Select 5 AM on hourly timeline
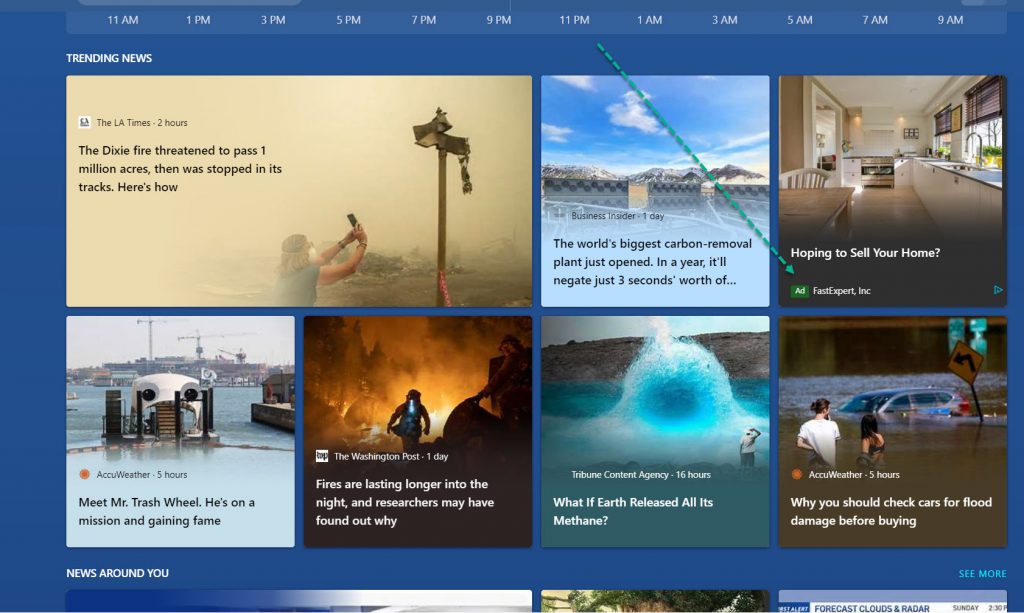This screenshot has height=613, width=1024. click(799, 20)
